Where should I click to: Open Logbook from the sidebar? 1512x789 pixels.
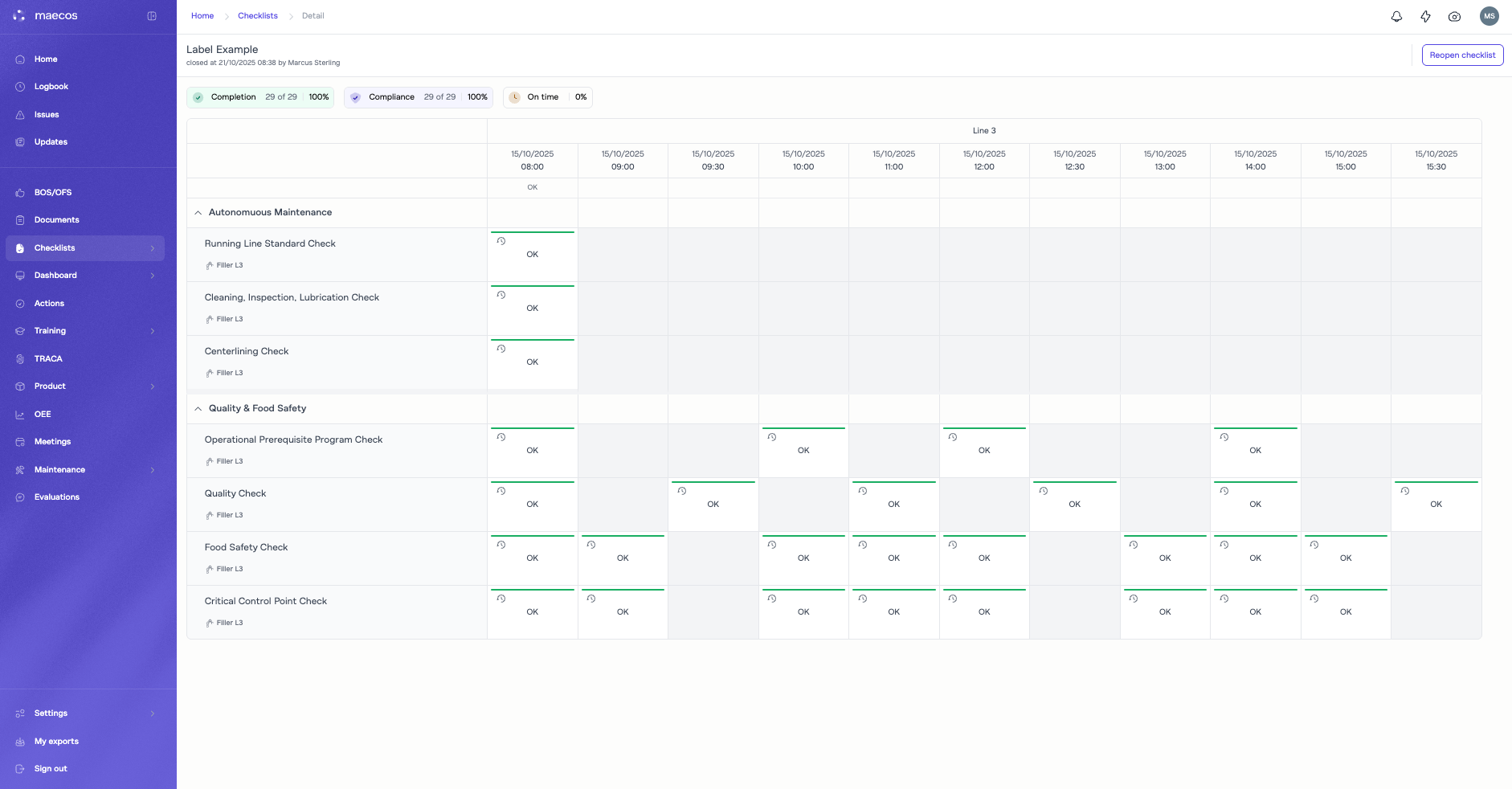51,87
